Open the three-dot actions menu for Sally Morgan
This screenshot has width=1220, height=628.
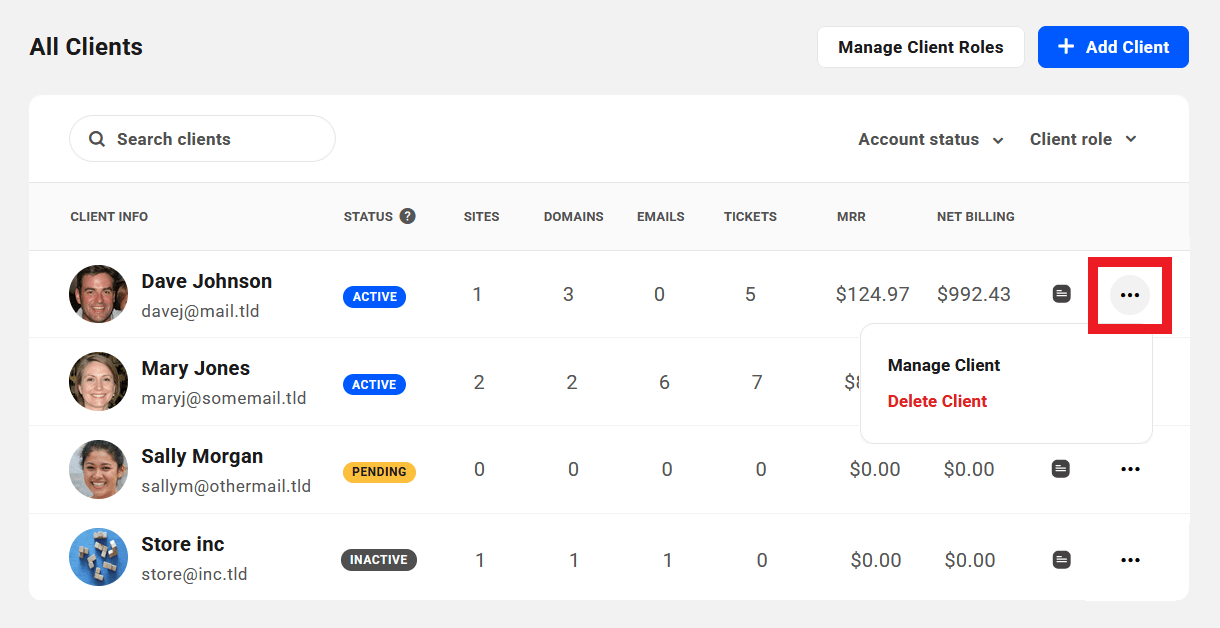click(x=1130, y=468)
